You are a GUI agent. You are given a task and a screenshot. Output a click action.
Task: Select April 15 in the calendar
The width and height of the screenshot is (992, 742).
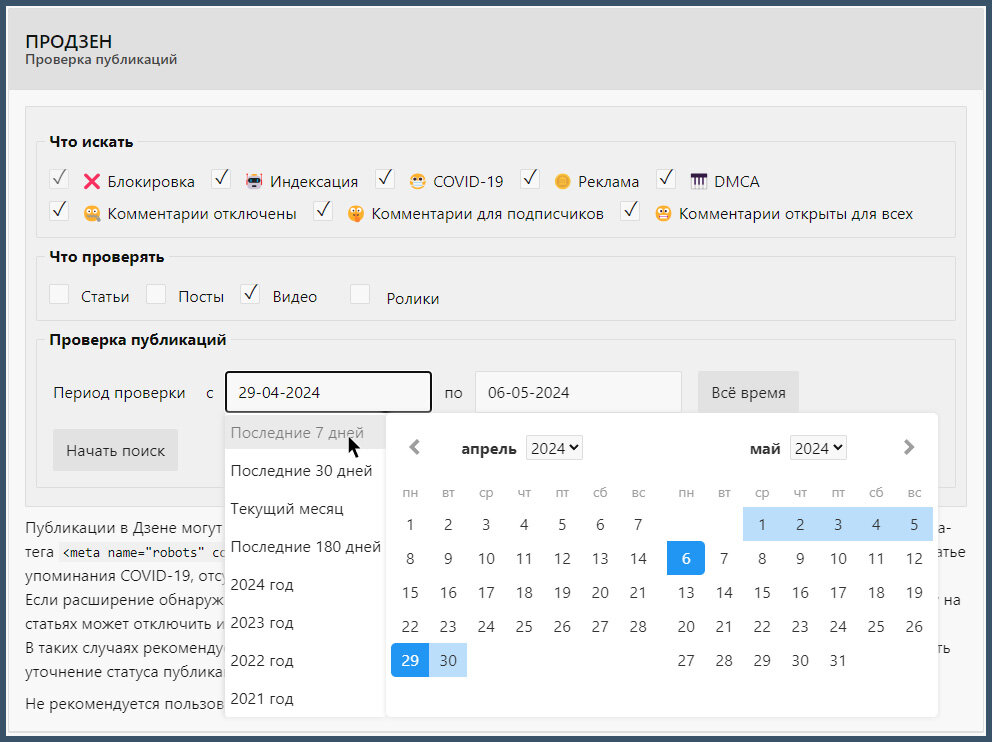pyautogui.click(x=410, y=593)
